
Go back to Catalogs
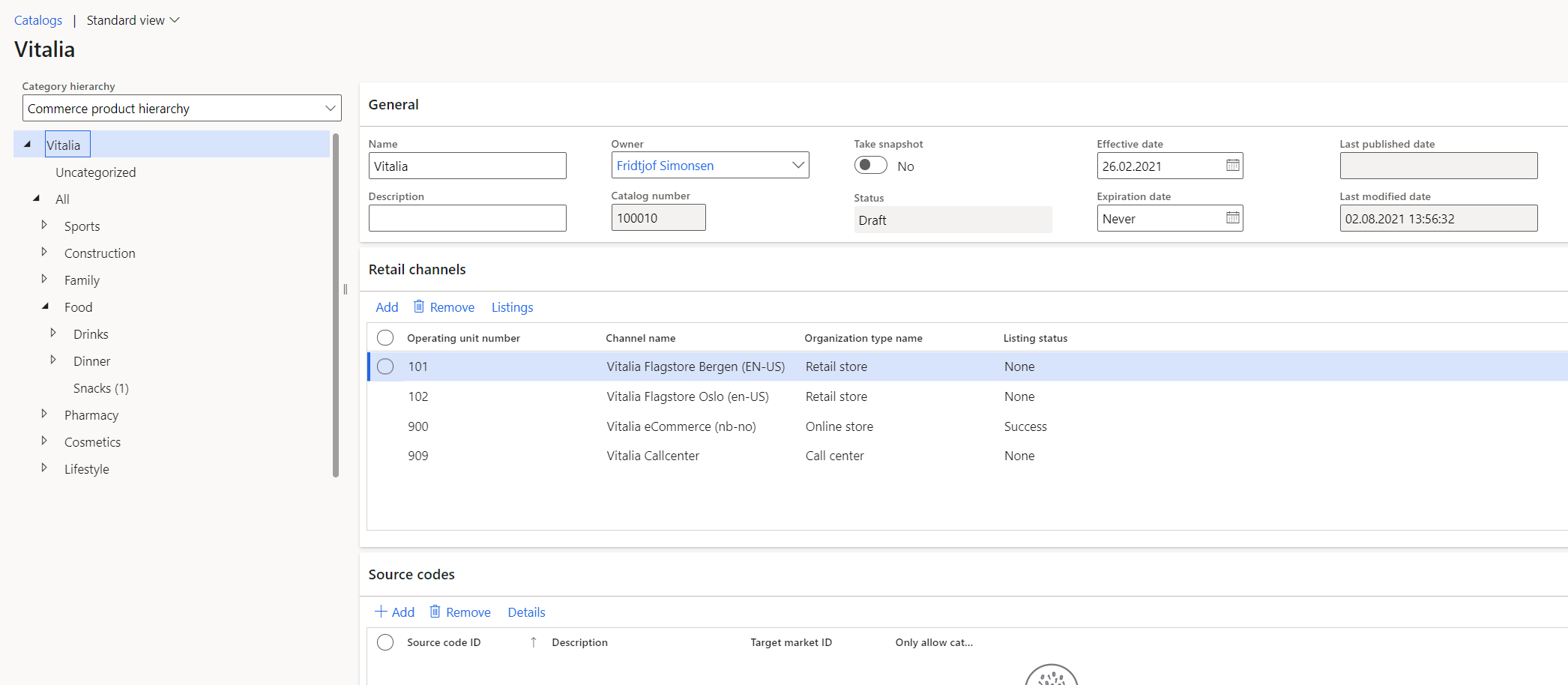click(38, 20)
